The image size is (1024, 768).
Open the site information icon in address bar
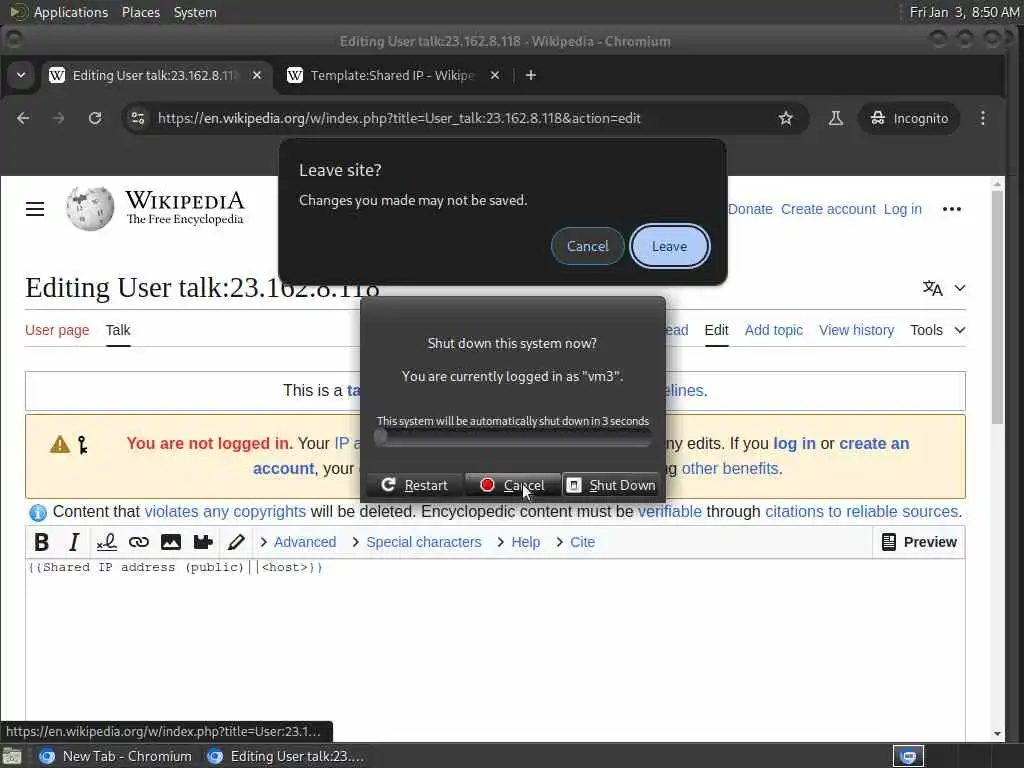[x=138, y=118]
